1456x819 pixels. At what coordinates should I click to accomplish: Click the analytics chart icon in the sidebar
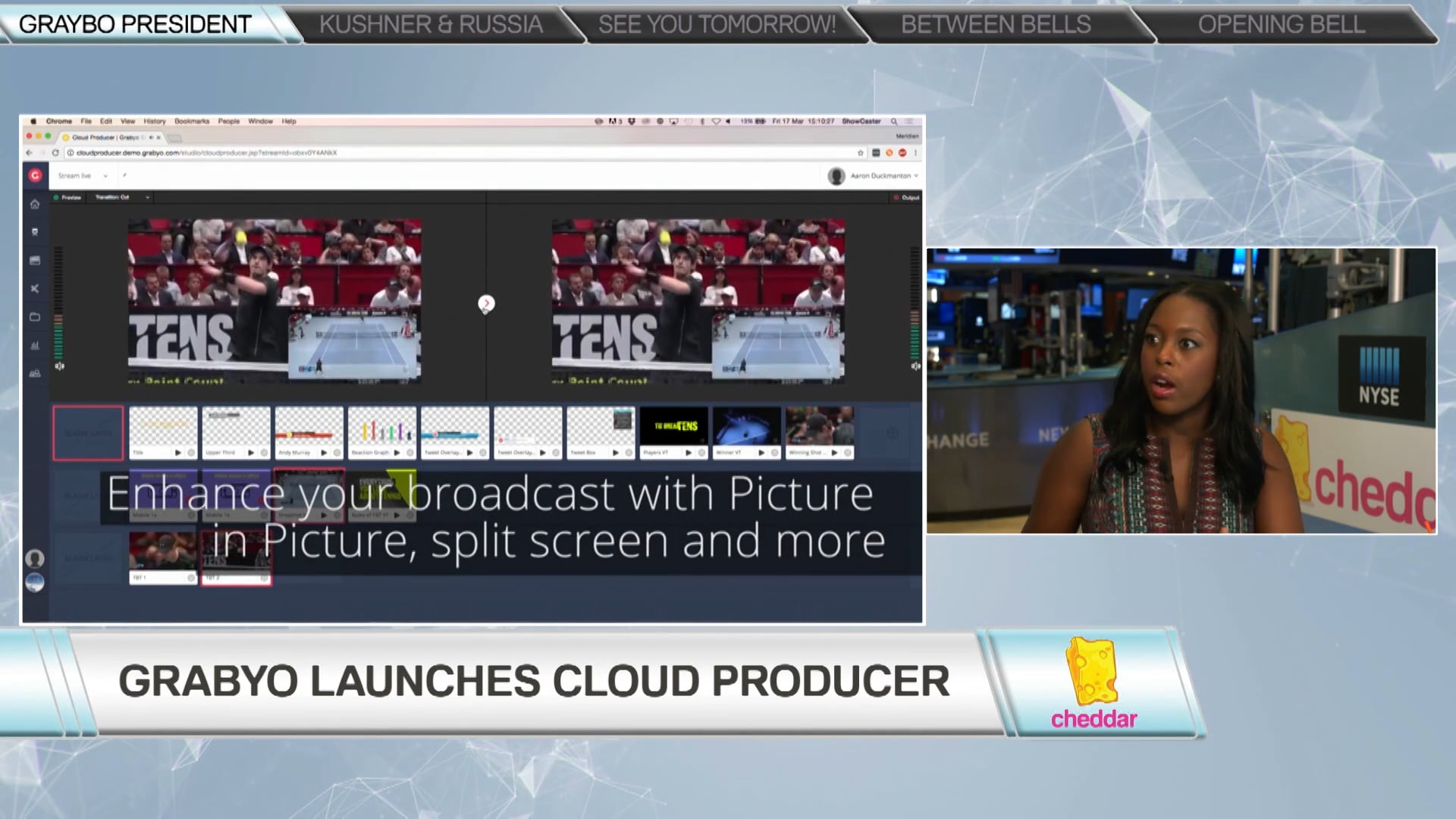pos(33,344)
